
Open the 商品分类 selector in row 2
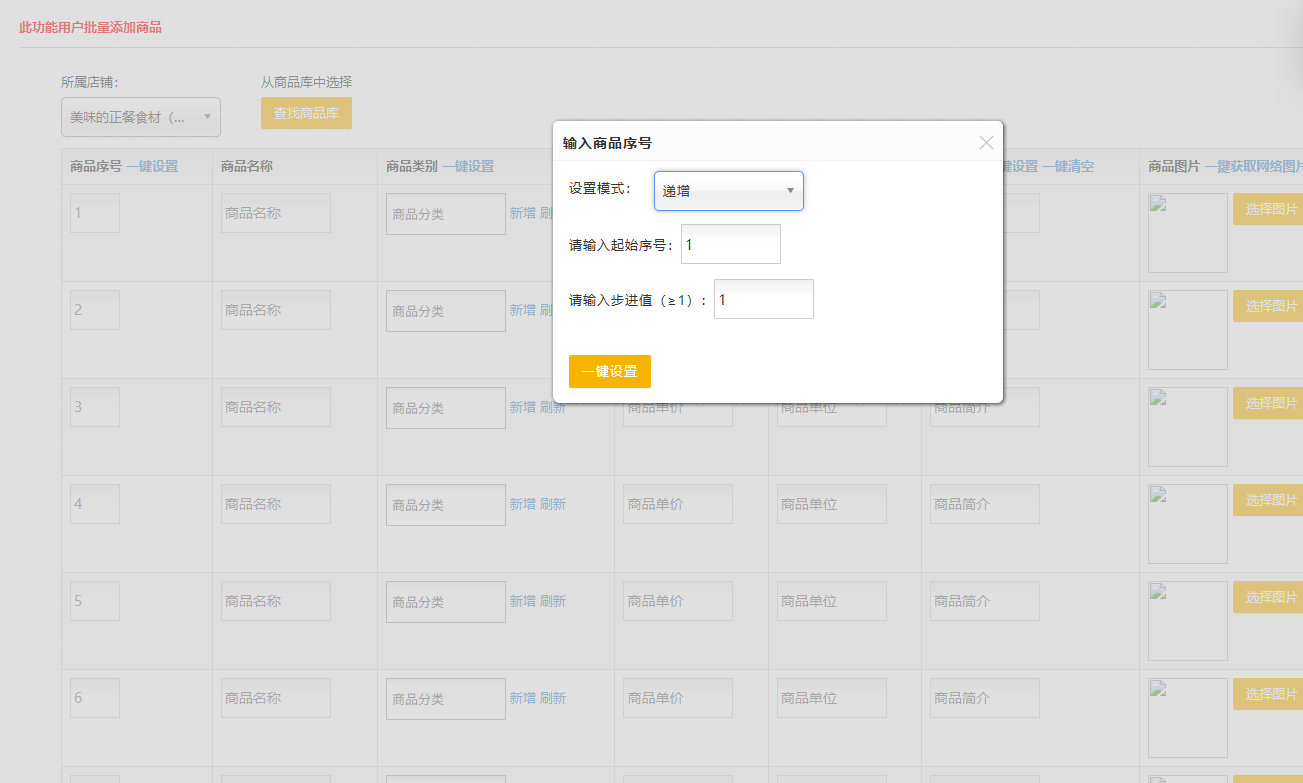coord(446,311)
